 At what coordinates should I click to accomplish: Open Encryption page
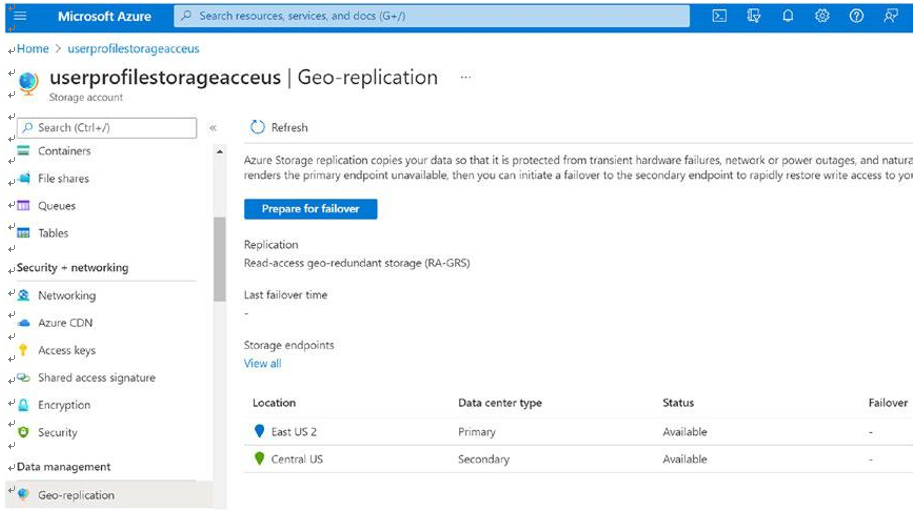tap(64, 405)
